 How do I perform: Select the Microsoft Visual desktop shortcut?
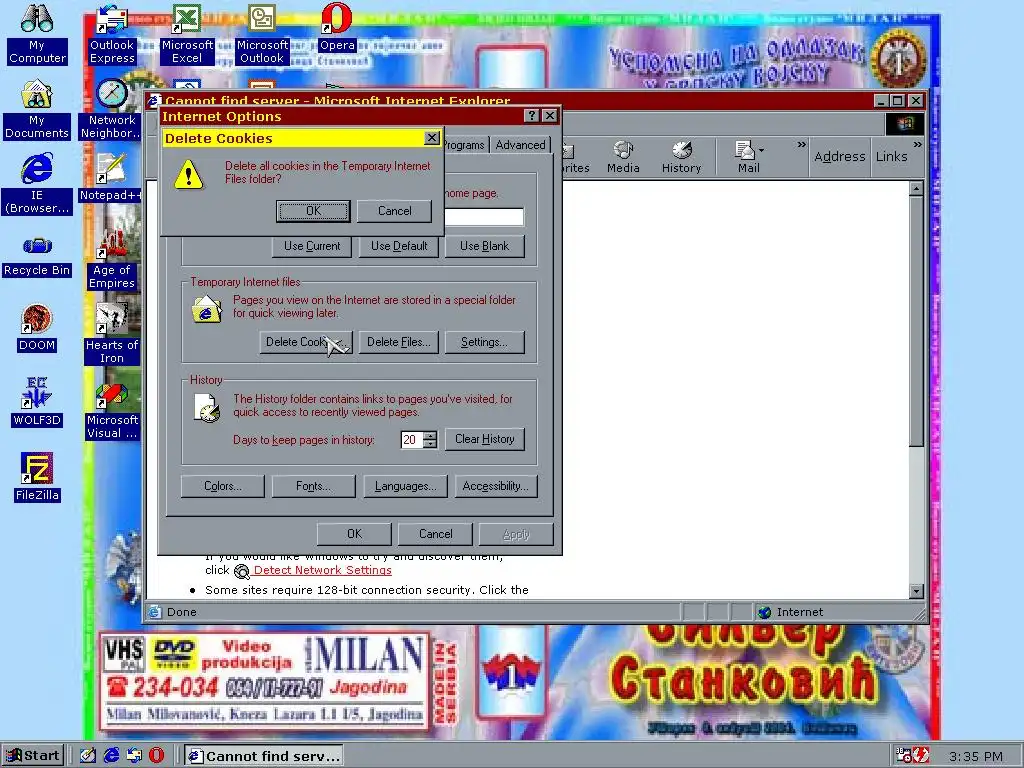(112, 411)
